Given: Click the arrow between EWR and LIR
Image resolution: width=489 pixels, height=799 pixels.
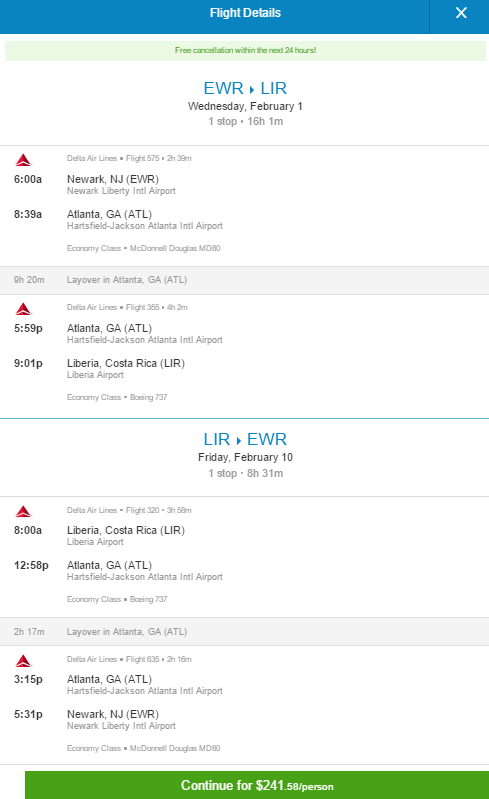Looking at the screenshot, I should coord(252,90).
